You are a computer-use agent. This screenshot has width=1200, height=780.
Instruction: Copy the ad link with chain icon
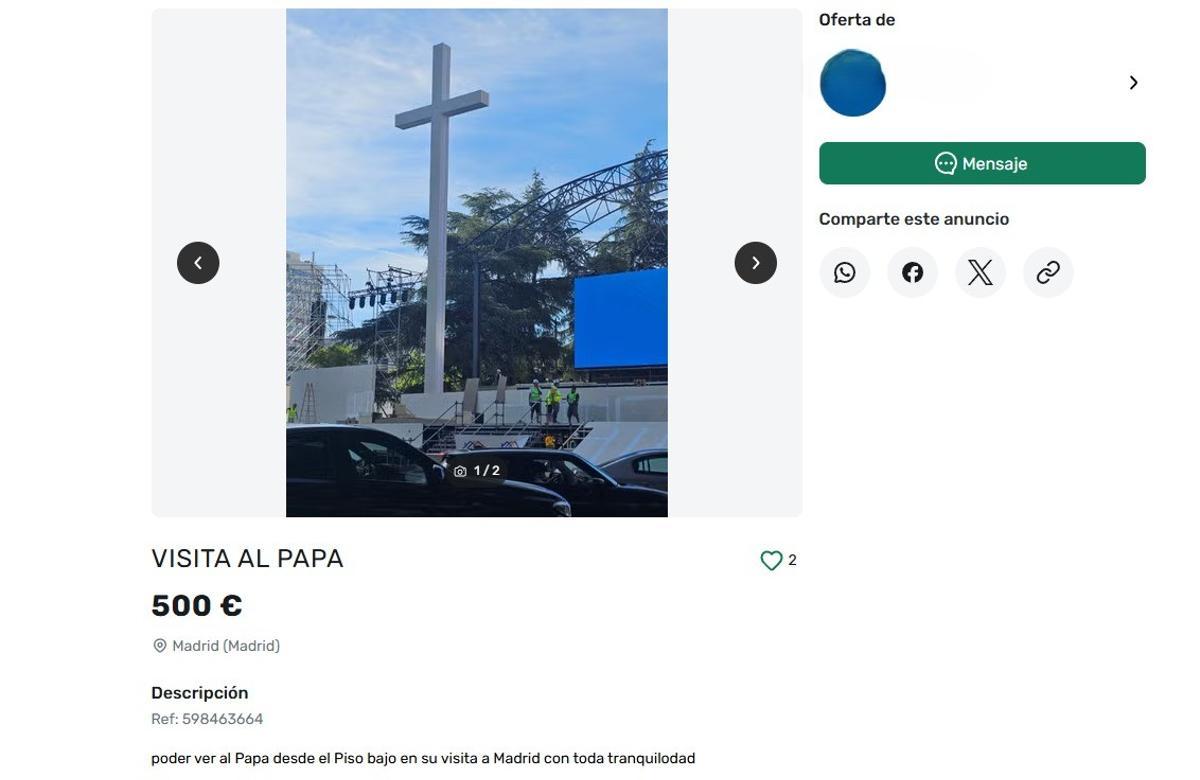click(x=1048, y=272)
